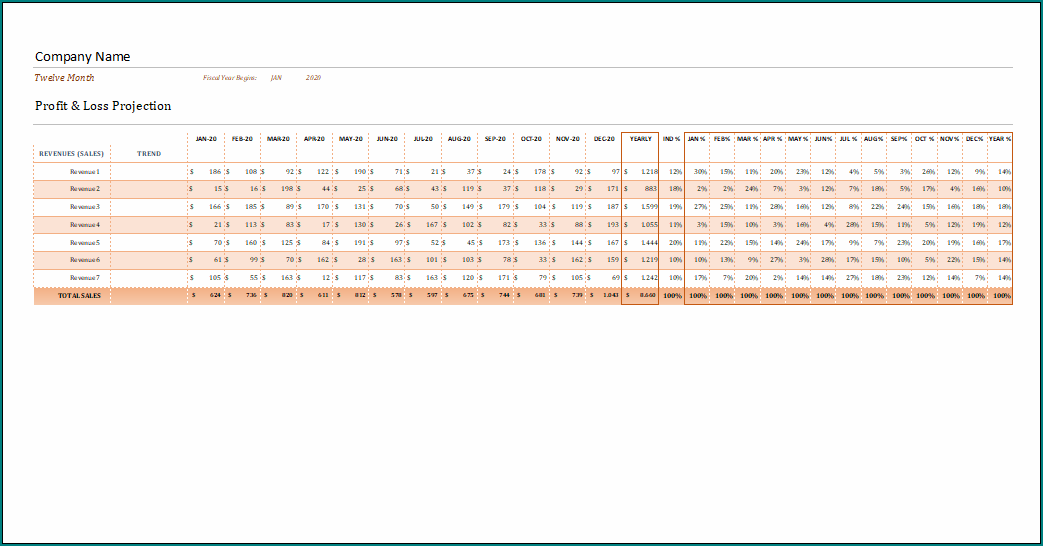The height and width of the screenshot is (546, 1043).
Task: Select the Revenue 4 row label
Action: [x=85, y=225]
